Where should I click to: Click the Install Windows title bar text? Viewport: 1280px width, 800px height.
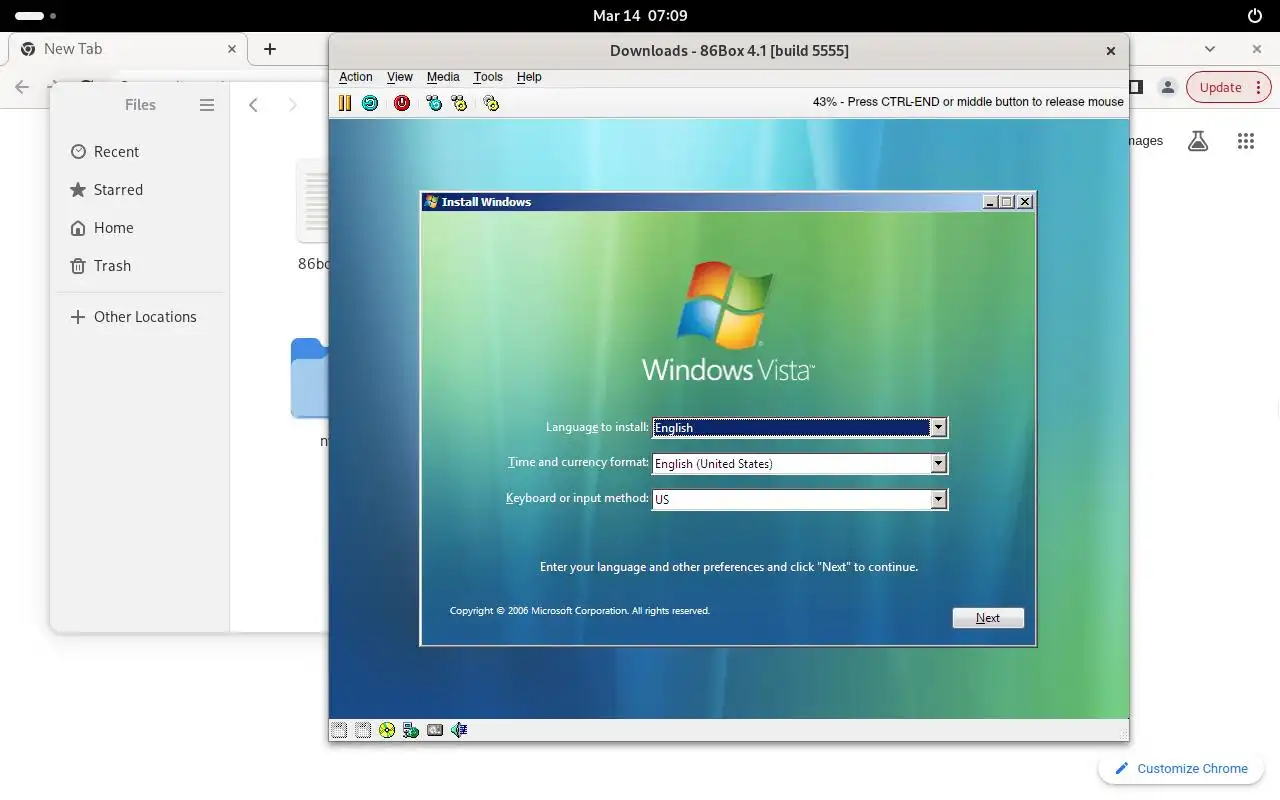pos(486,202)
